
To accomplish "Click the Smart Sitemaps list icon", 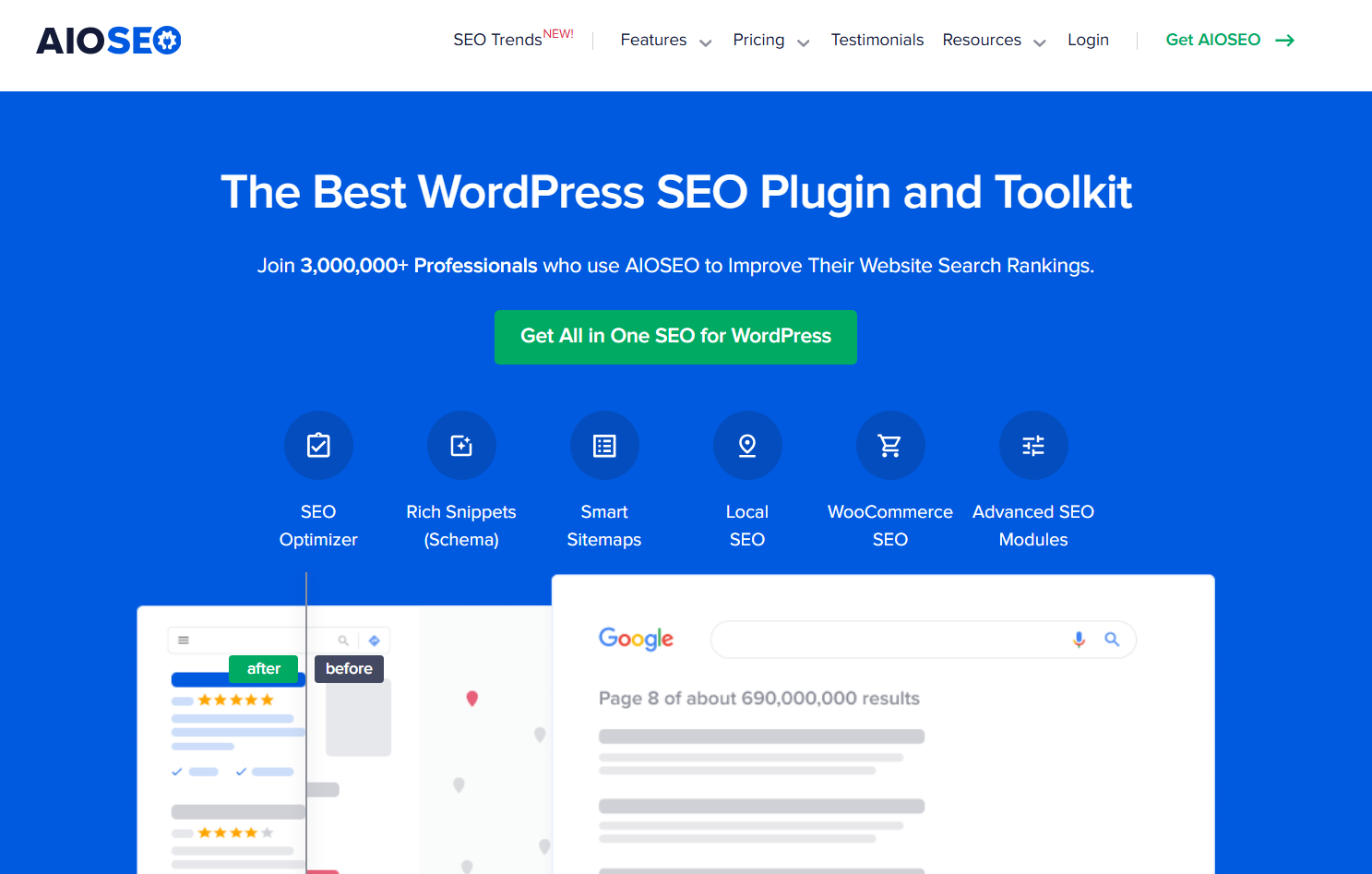I will tap(604, 446).
